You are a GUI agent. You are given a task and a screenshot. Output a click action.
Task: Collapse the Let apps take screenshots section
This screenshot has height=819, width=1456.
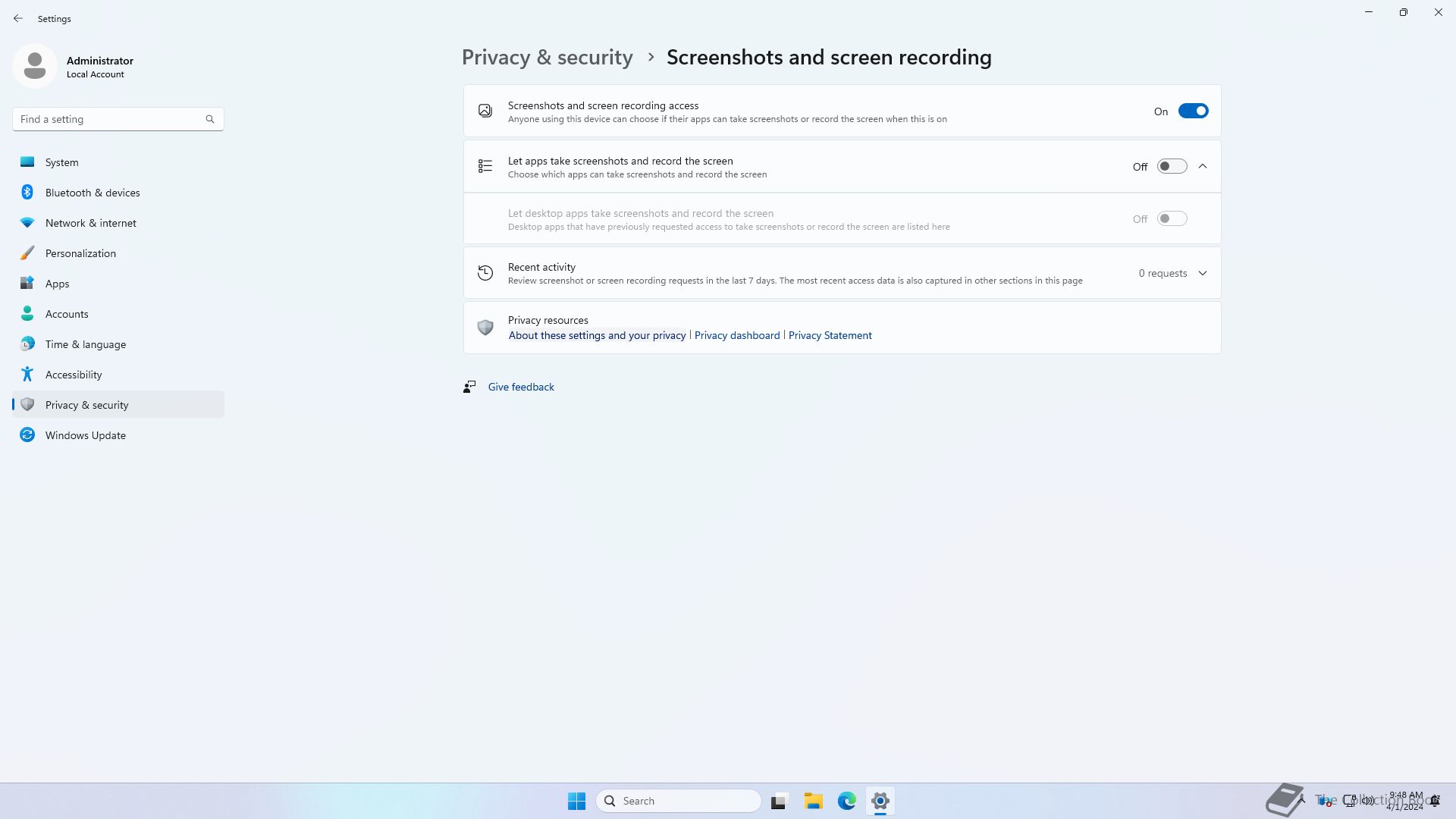tap(1203, 167)
